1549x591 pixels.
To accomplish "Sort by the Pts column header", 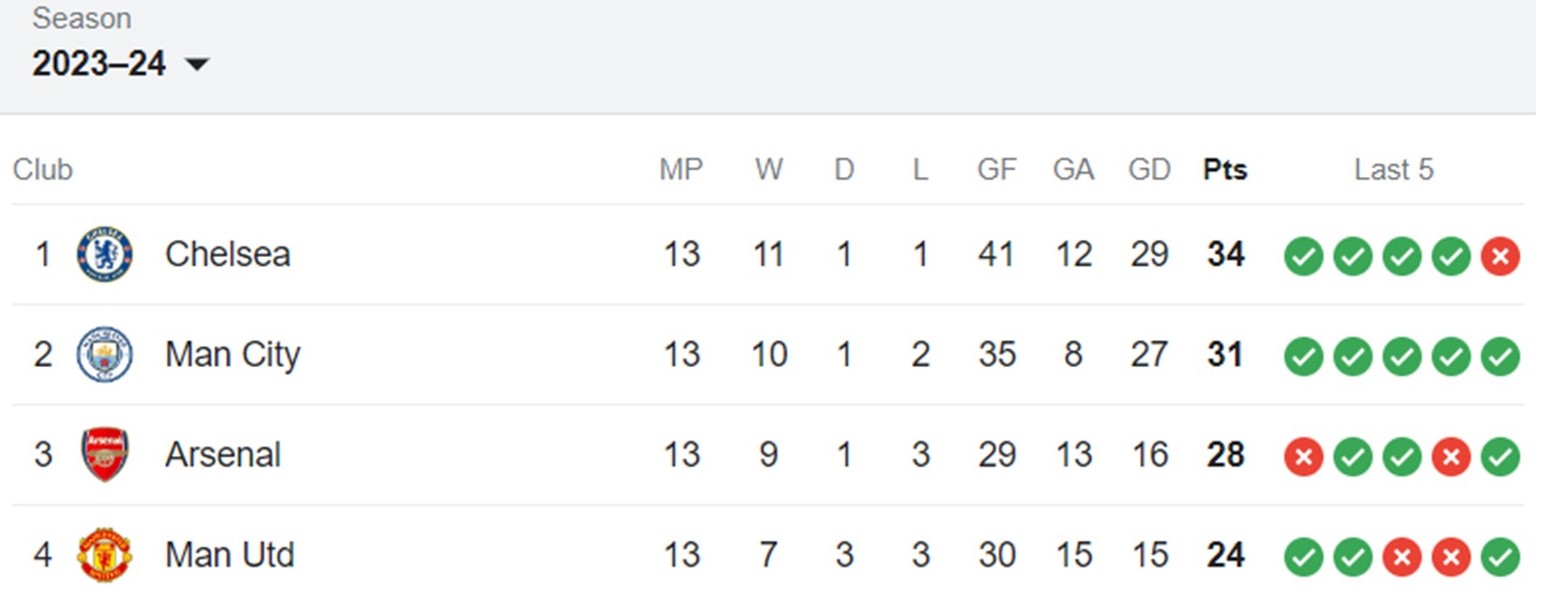I will click(x=1225, y=170).
